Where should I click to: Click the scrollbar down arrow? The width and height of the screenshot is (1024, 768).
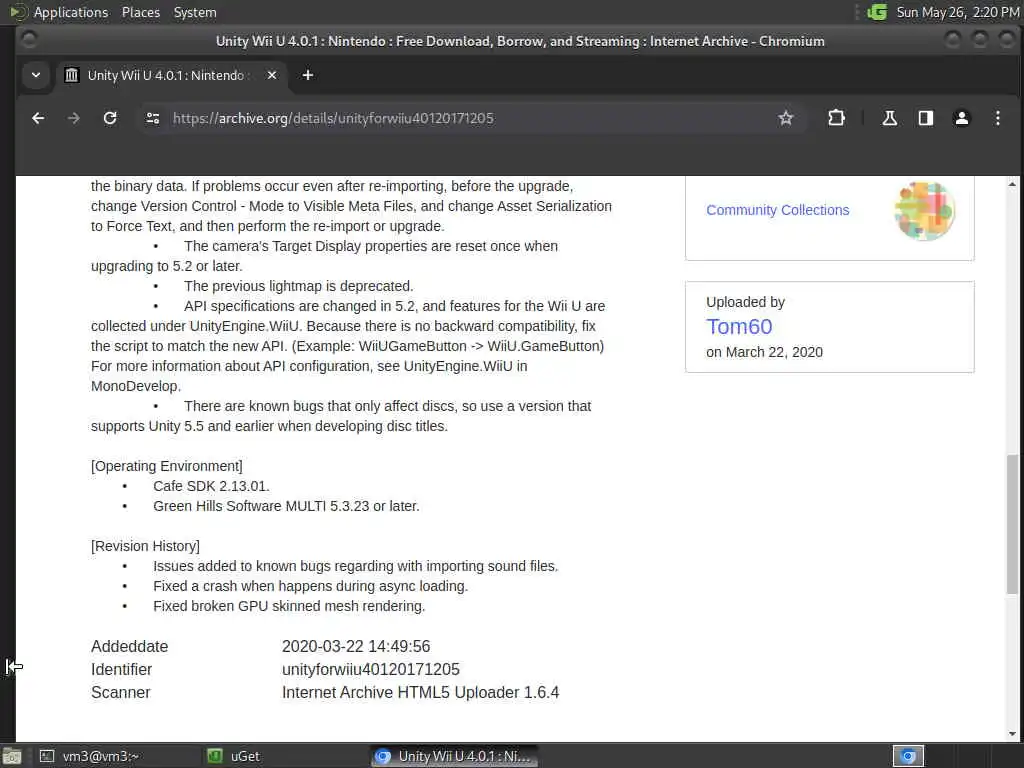[x=1012, y=734]
